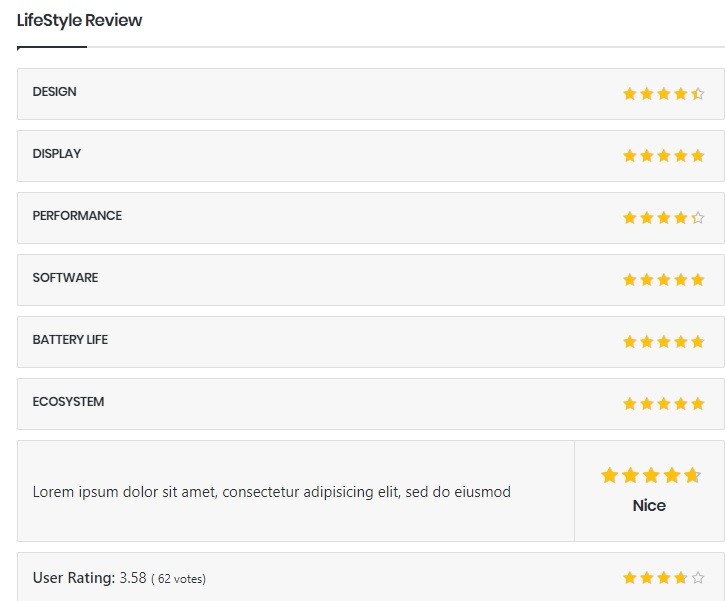The width and height of the screenshot is (726, 601).
Task: Click the empty fifth star in the Performance row
Action: pyautogui.click(x=698, y=218)
